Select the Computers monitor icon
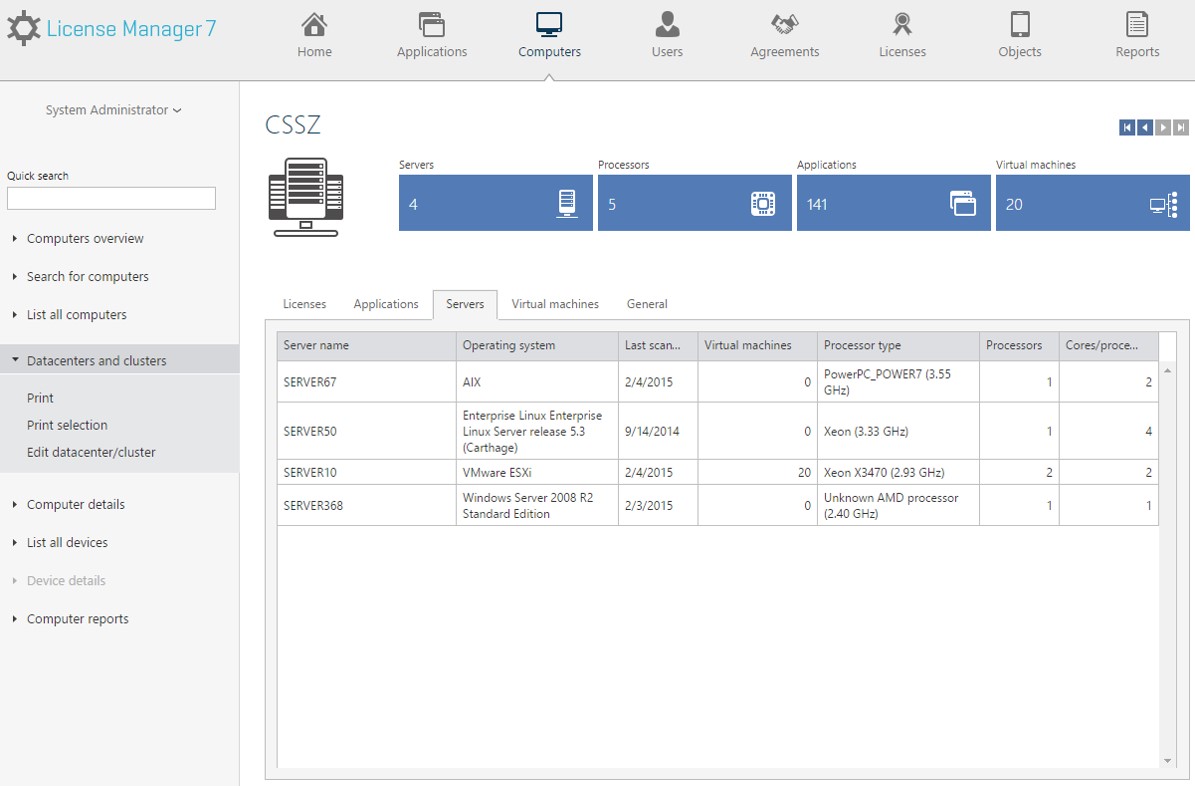The height and width of the screenshot is (786, 1195). [x=548, y=22]
